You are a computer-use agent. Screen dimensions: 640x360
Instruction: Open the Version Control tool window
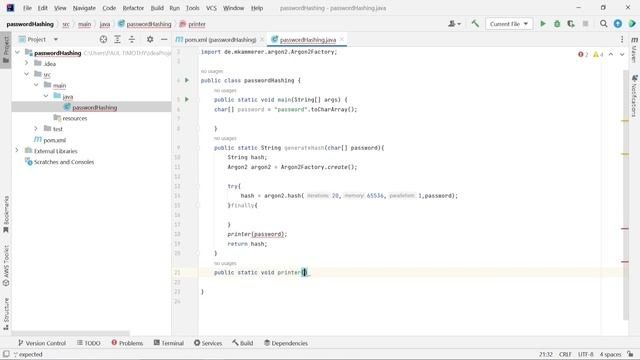point(42,343)
